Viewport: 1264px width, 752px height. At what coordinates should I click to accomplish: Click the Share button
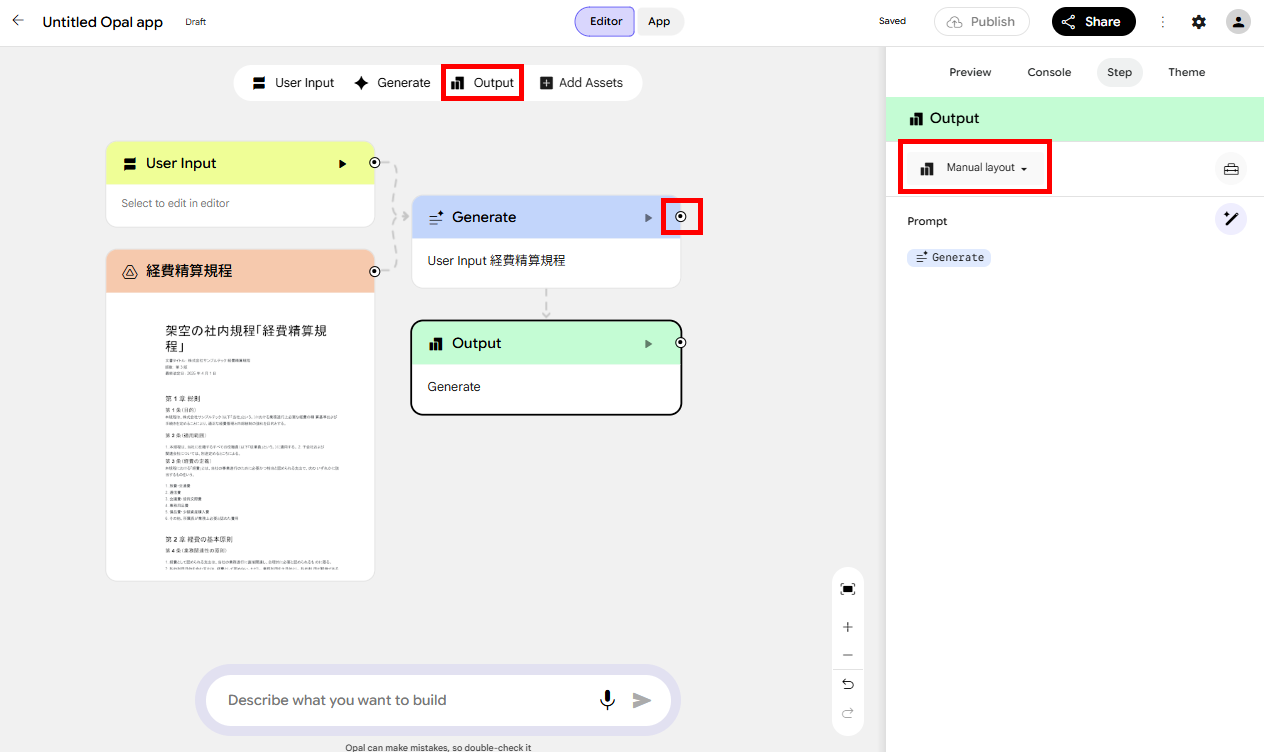point(1093,22)
